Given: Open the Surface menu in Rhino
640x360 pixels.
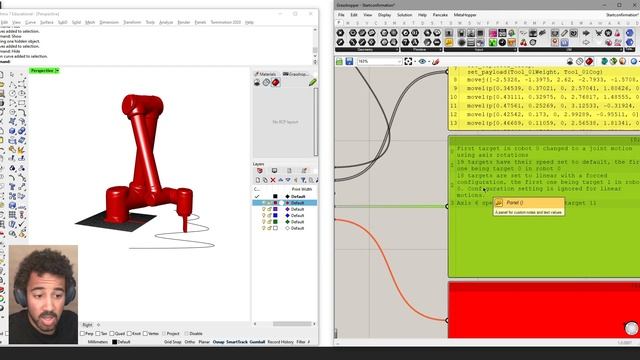Looking at the screenshot, I should pyautogui.click(x=47, y=22).
